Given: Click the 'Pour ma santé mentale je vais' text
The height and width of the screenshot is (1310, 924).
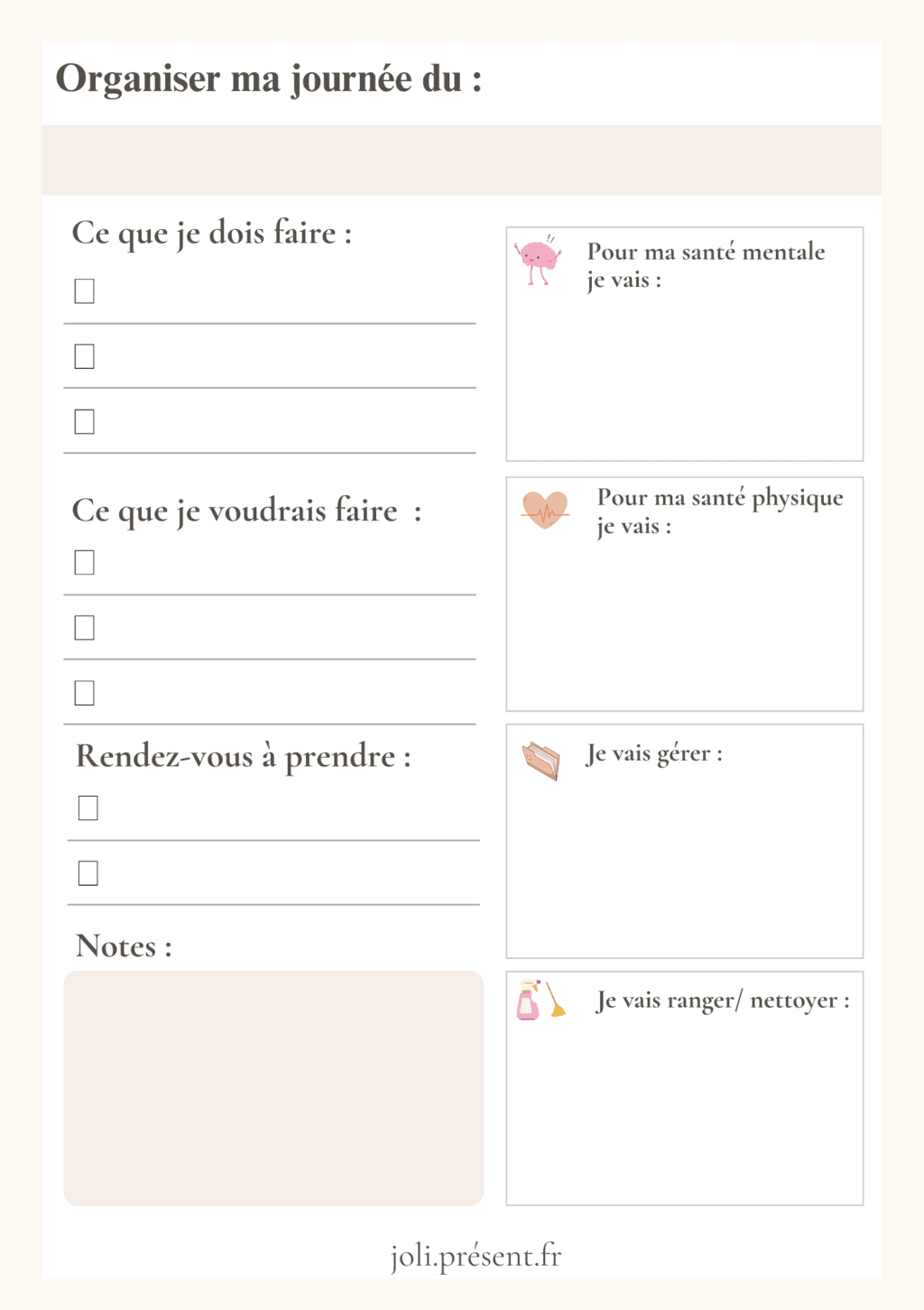Looking at the screenshot, I should tap(706, 265).
